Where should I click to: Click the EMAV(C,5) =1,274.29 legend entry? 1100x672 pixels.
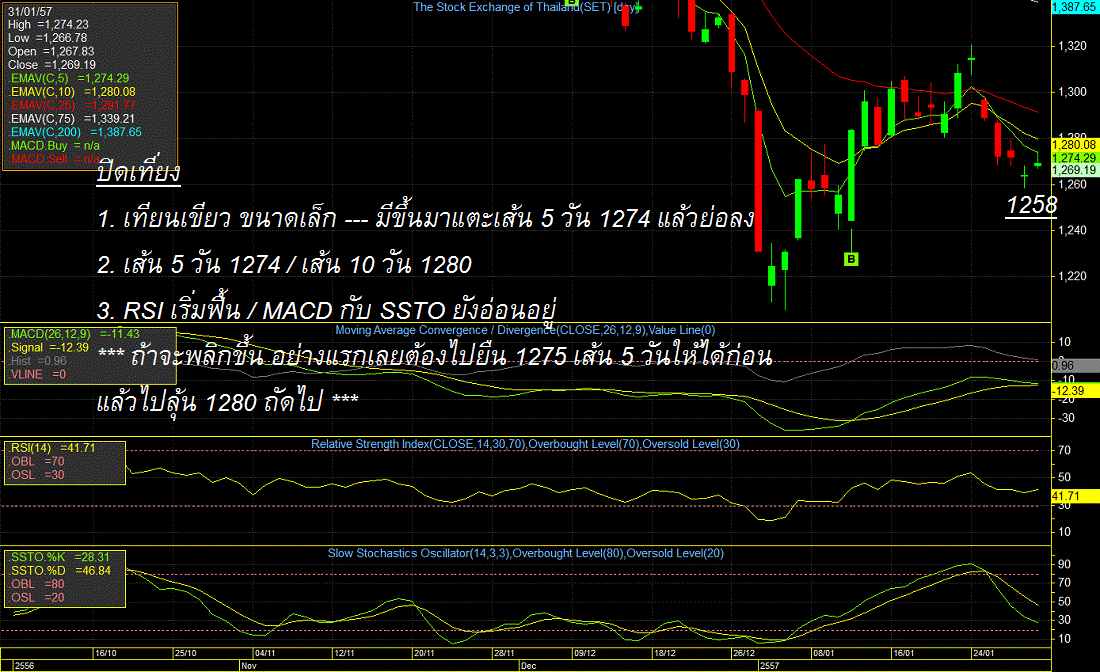pos(69,78)
